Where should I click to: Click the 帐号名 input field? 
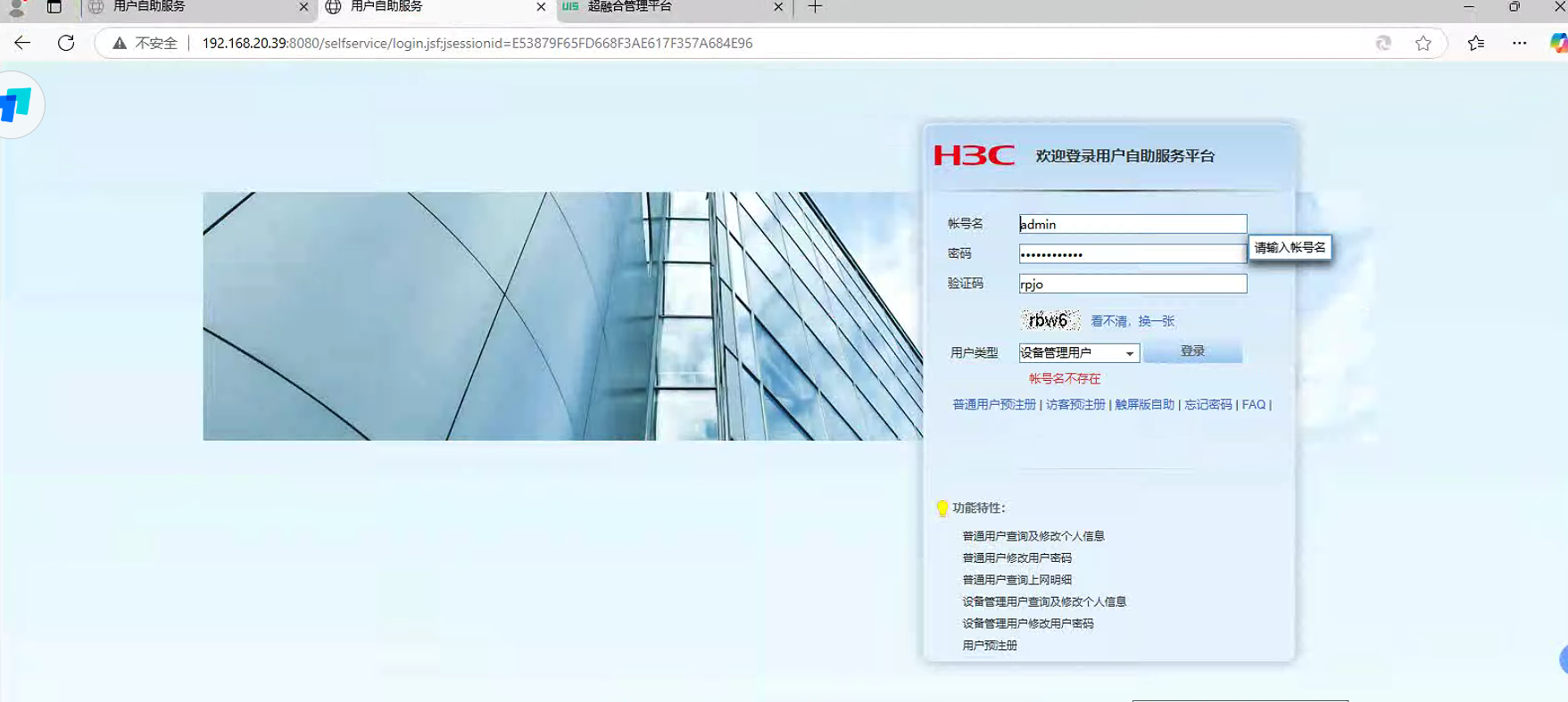point(1132,224)
